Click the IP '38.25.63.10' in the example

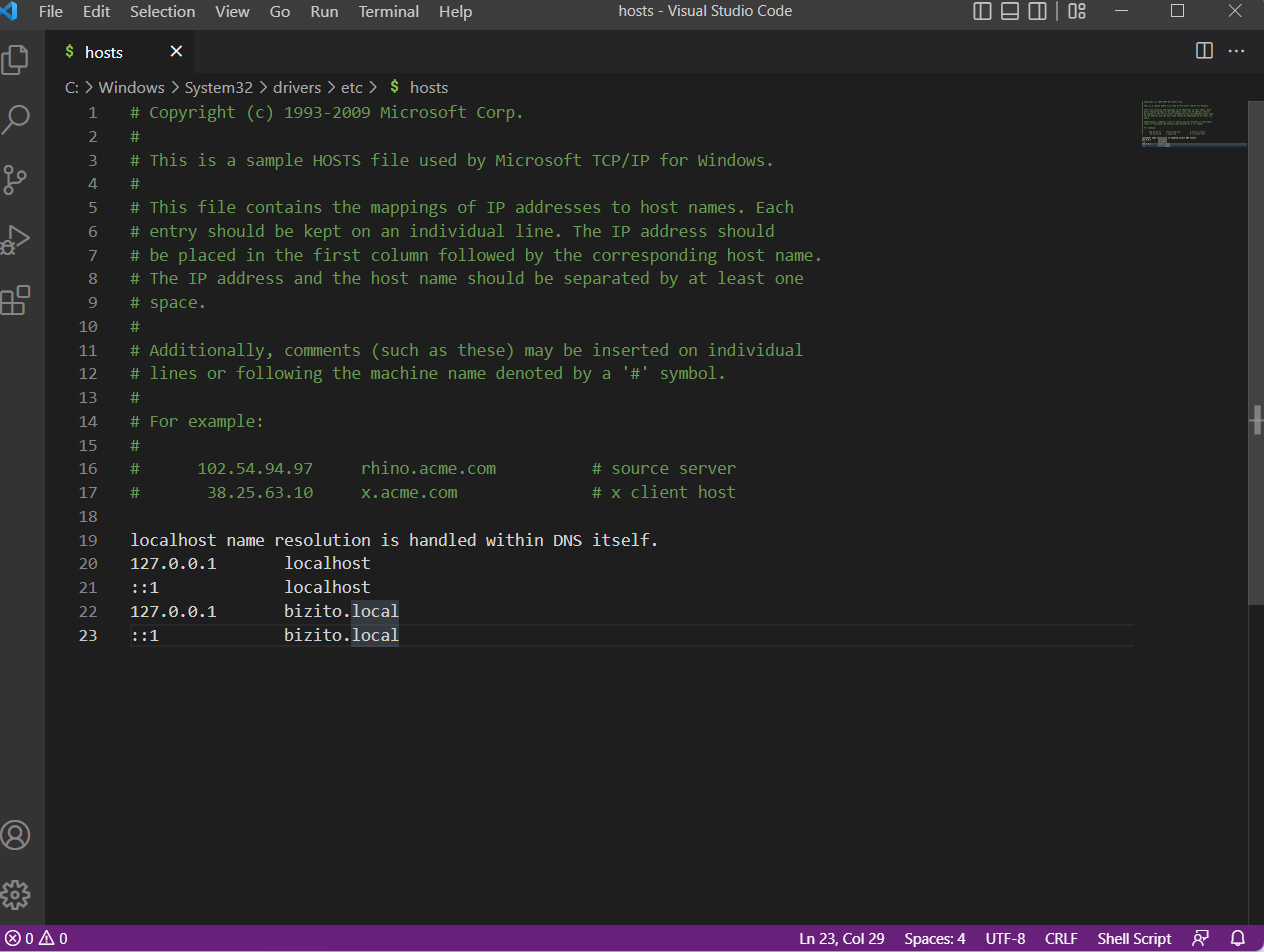coord(260,492)
